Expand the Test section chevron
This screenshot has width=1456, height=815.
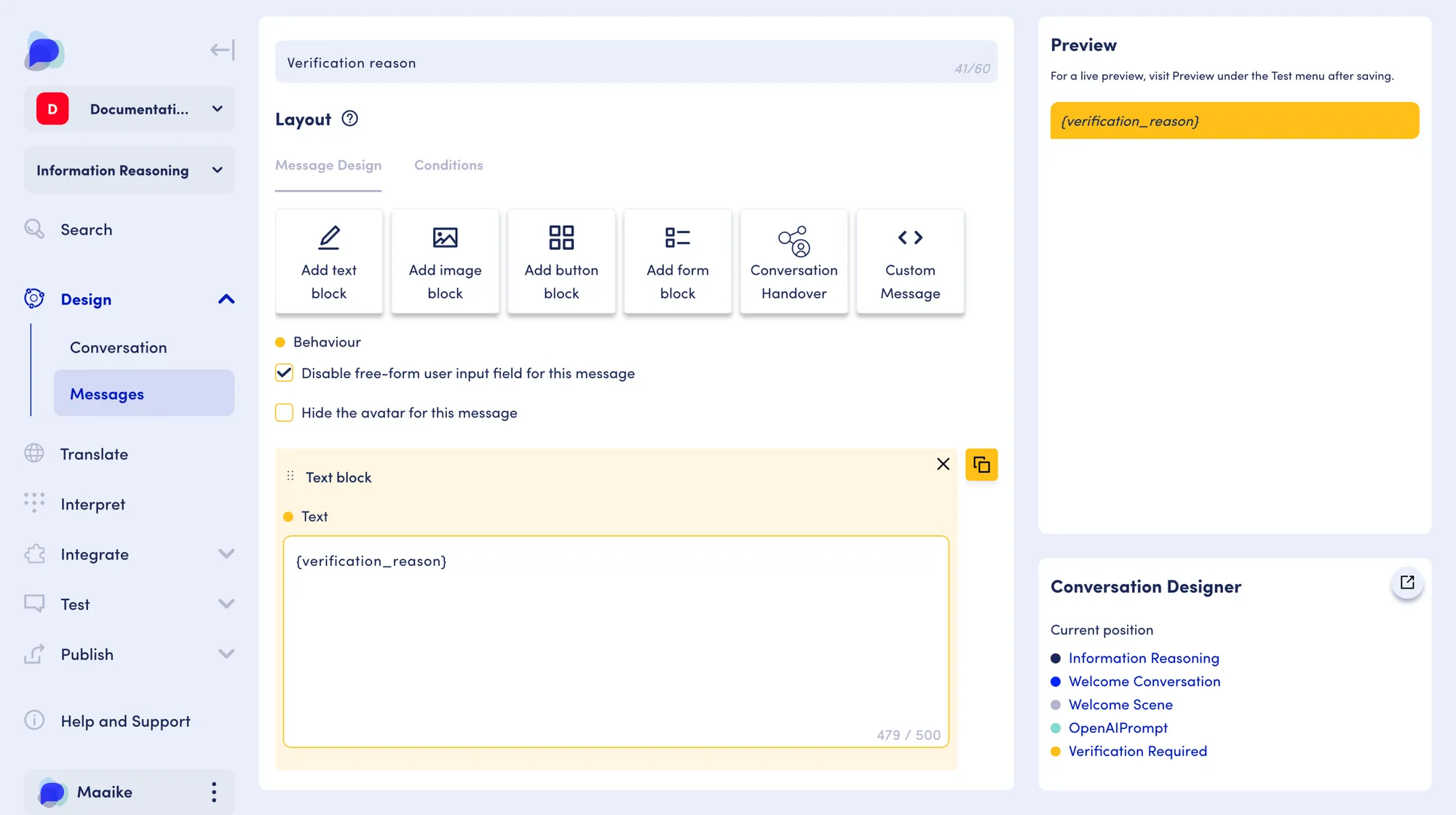226,604
